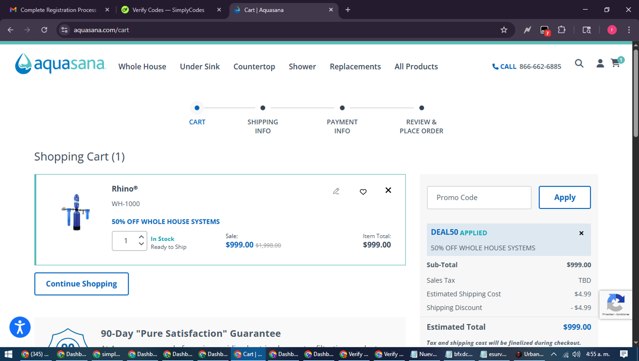Go back with the browser back arrow
This screenshot has height=361, width=639.
(11, 30)
